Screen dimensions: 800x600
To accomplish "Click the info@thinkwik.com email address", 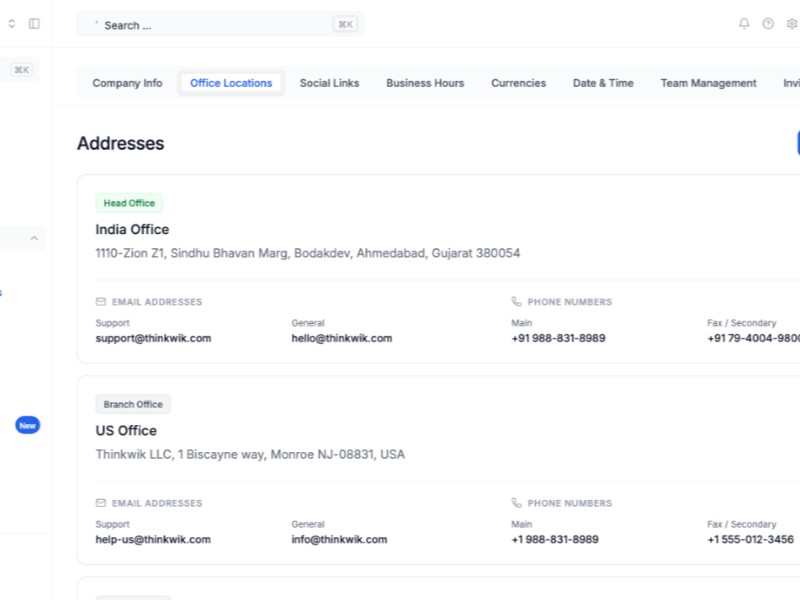I will pos(339,539).
